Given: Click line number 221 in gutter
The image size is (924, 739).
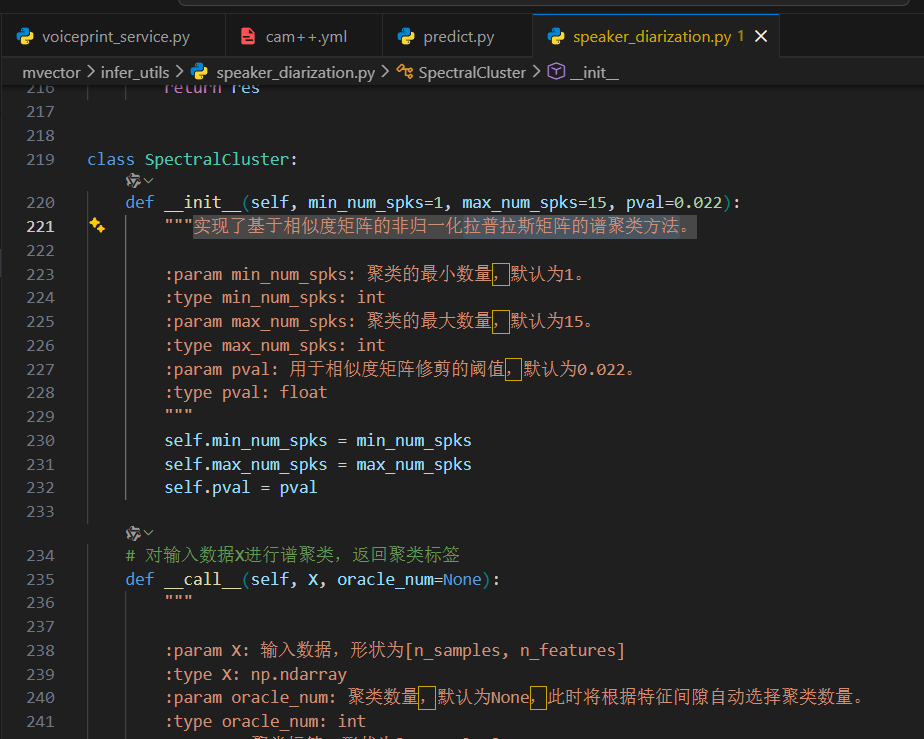Looking at the screenshot, I should (x=40, y=227).
